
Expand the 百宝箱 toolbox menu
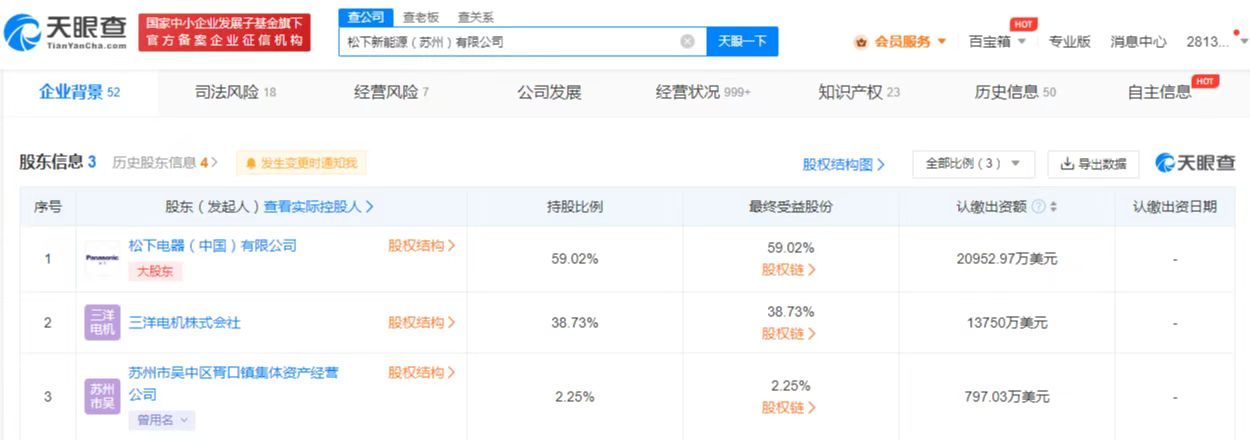(997, 42)
